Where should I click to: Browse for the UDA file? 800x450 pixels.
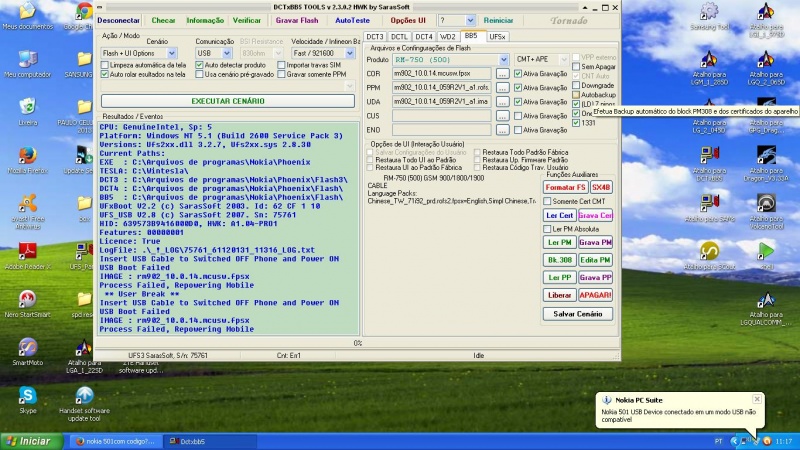502,102
